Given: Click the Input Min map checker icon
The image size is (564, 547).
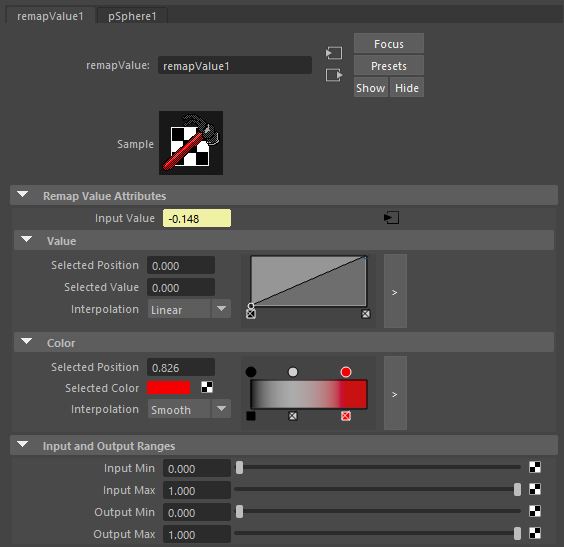Looking at the screenshot, I should tap(535, 467).
